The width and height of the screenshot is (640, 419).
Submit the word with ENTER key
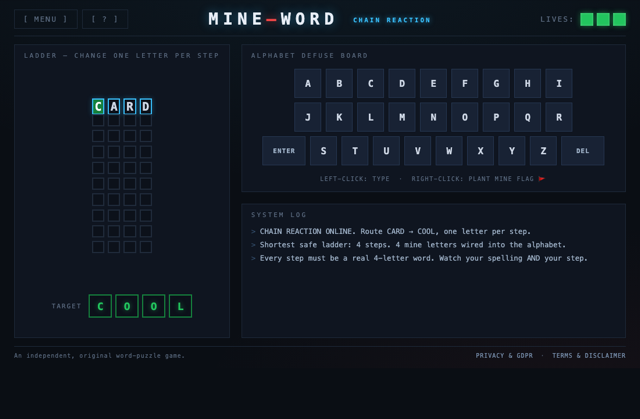(284, 151)
